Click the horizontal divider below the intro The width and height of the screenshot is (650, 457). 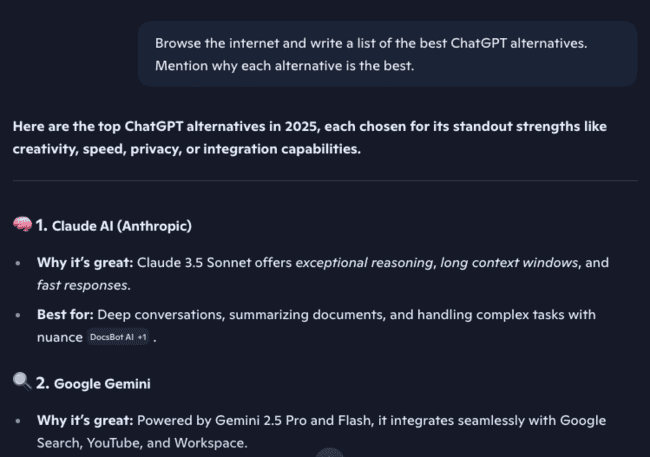(x=325, y=180)
